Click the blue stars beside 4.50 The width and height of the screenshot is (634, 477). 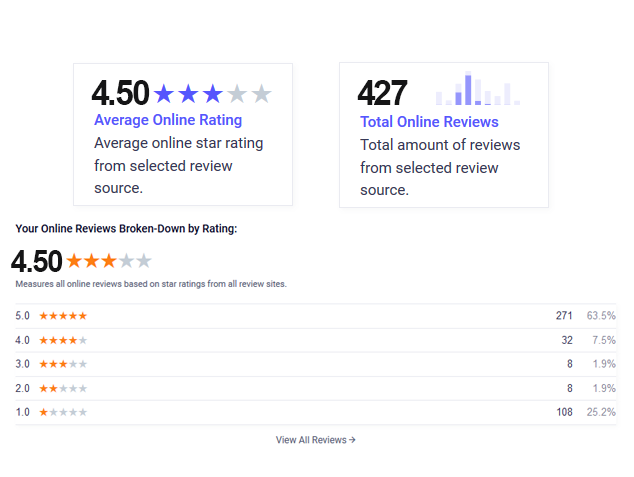coord(213,94)
